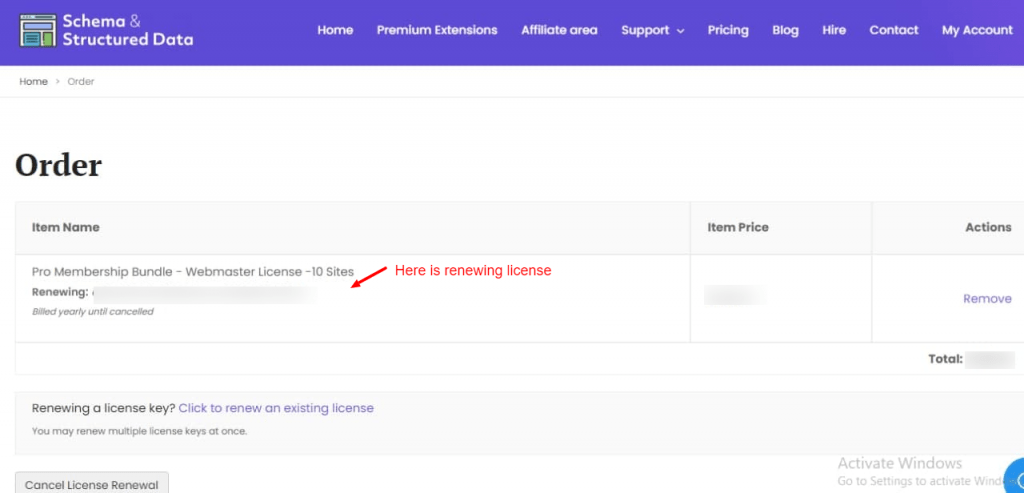The image size is (1024, 493).
Task: Click the Actions column header
Action: pos(988,227)
